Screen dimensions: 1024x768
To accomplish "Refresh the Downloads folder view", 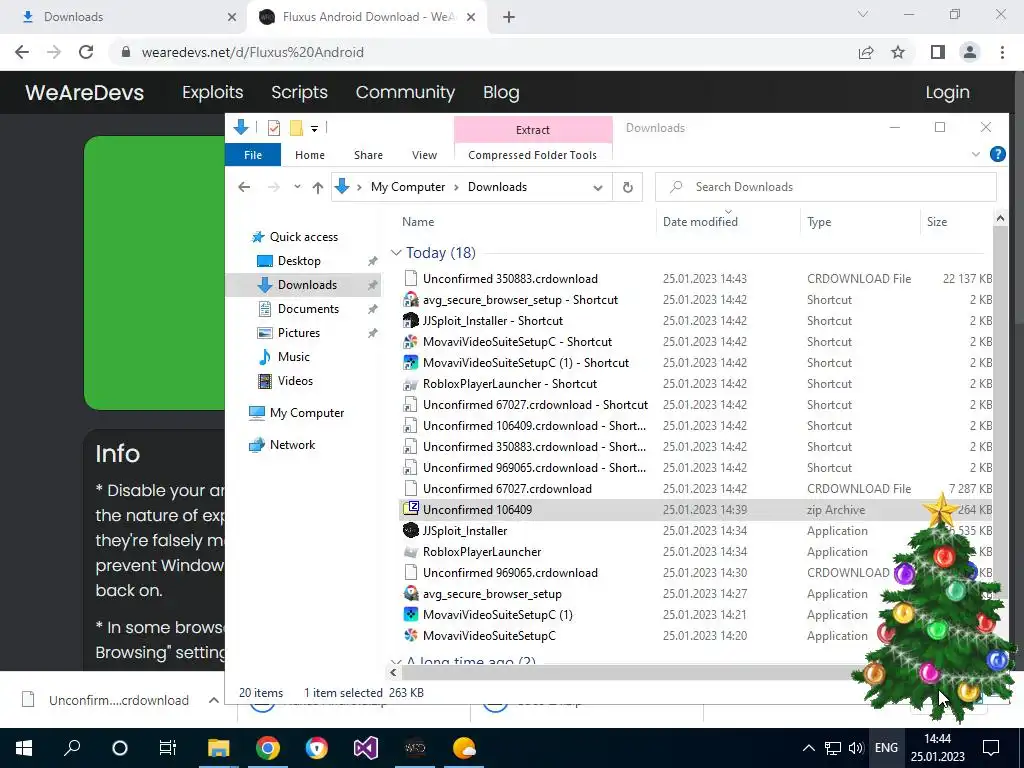I will click(628, 187).
